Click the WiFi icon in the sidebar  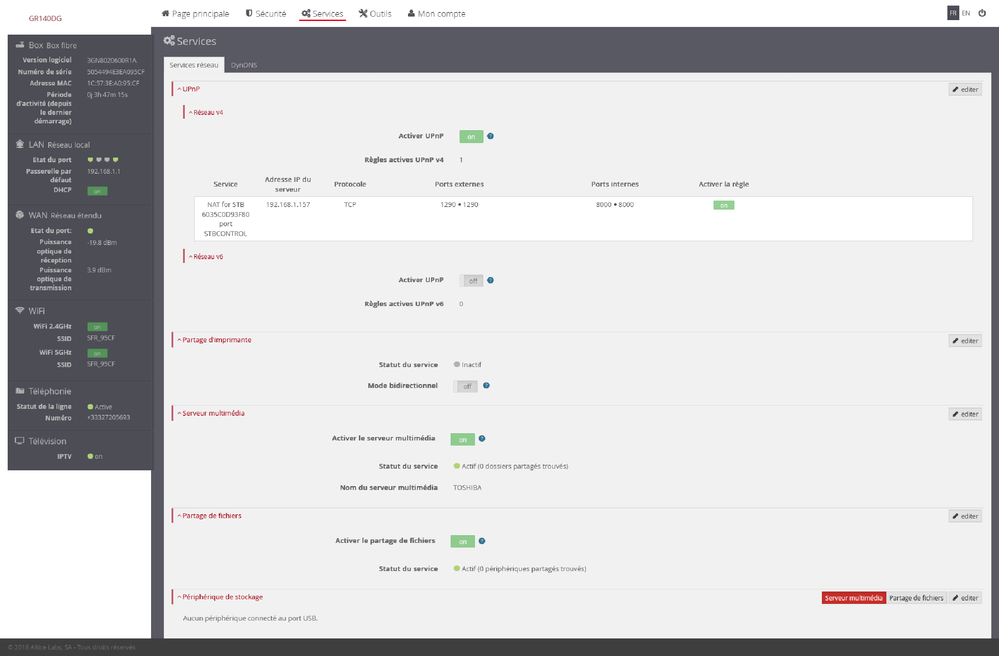point(19,311)
